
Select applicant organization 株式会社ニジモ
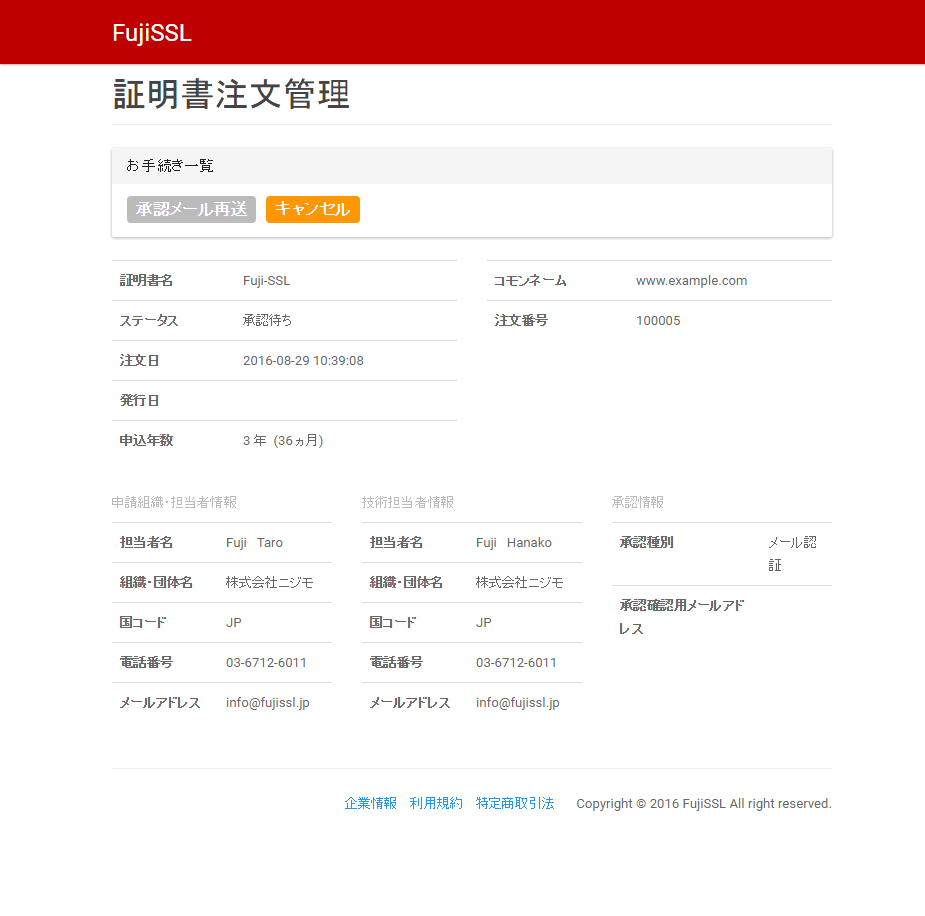click(269, 583)
